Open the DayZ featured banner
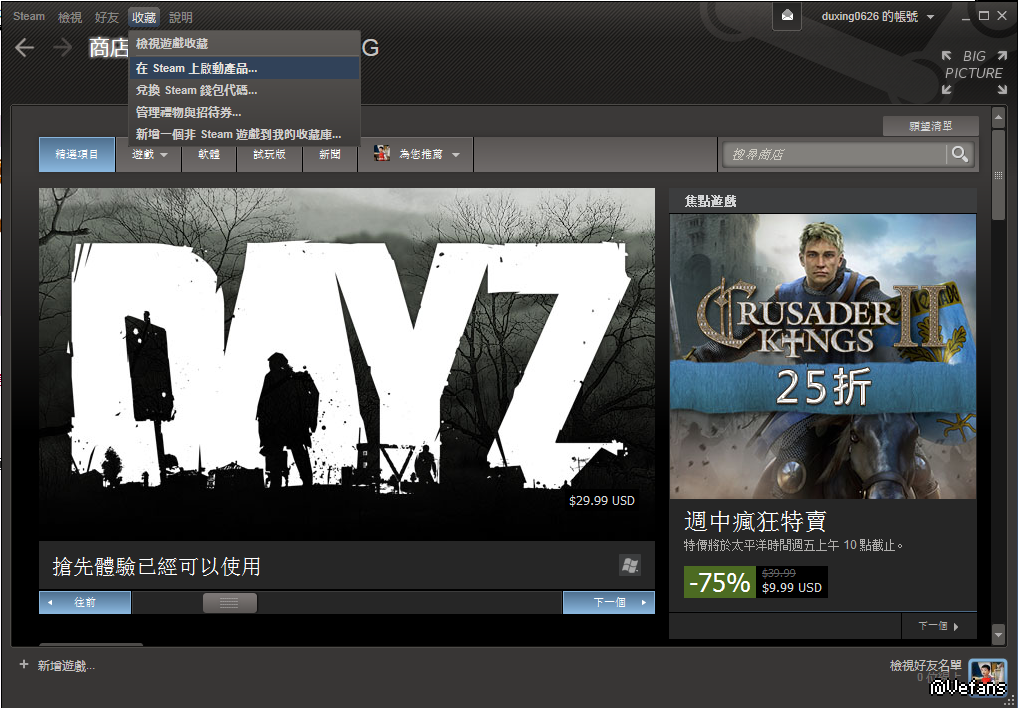The height and width of the screenshot is (708, 1018). point(347,363)
